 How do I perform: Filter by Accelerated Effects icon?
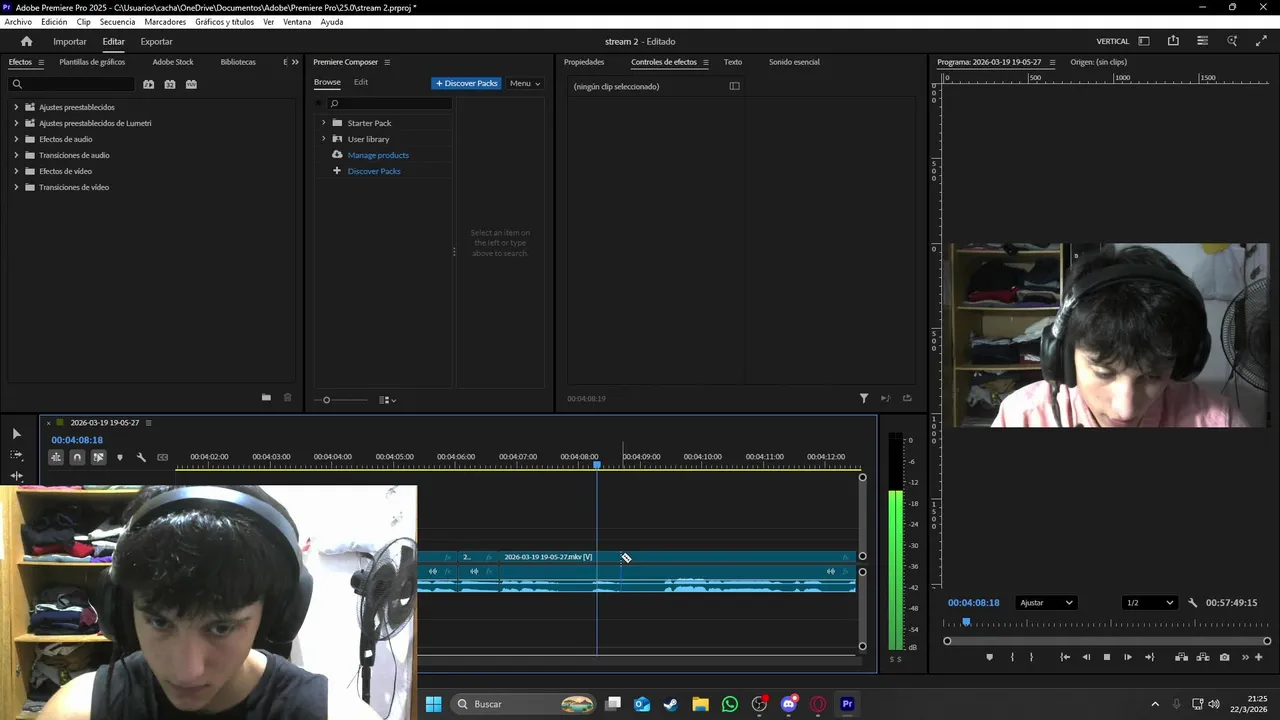(x=148, y=84)
